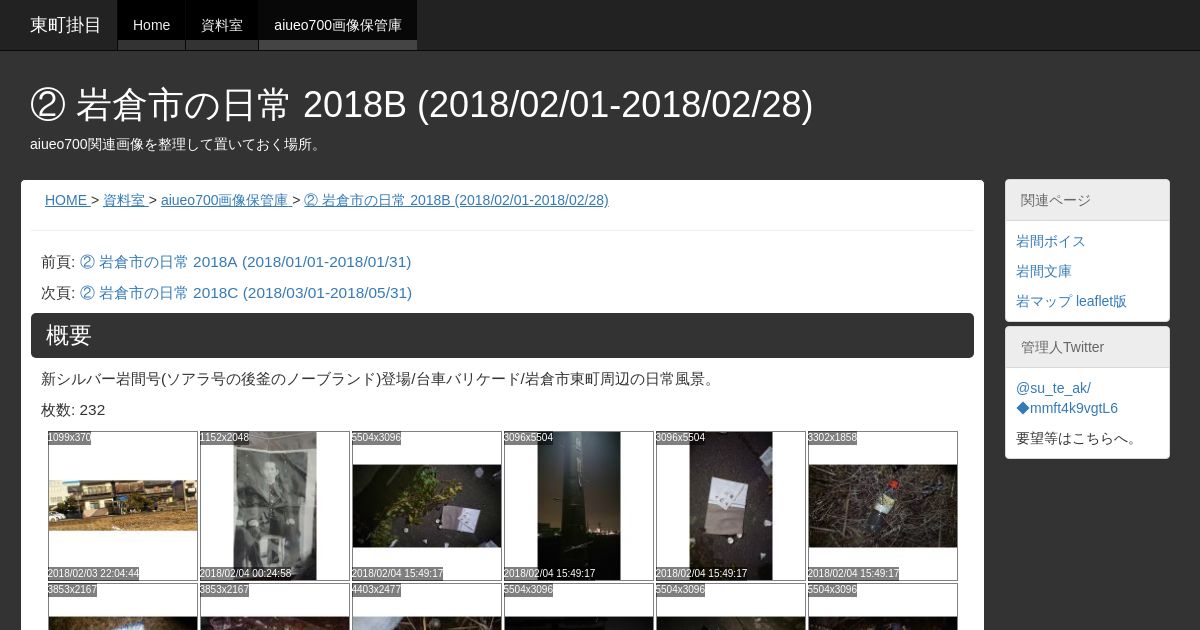
Task: Click the ◆mmft4k9vgtL6 link
Action: click(x=1067, y=408)
